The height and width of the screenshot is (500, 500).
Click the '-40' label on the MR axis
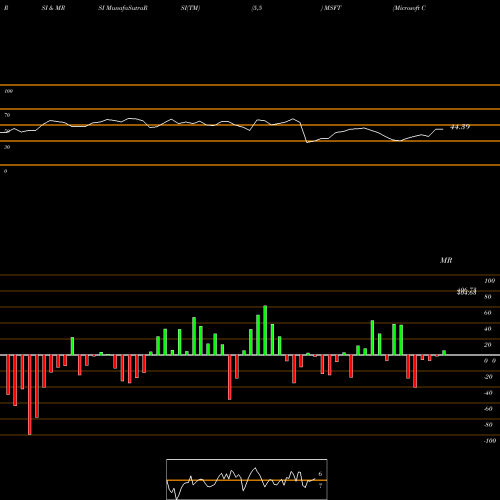(488, 393)
